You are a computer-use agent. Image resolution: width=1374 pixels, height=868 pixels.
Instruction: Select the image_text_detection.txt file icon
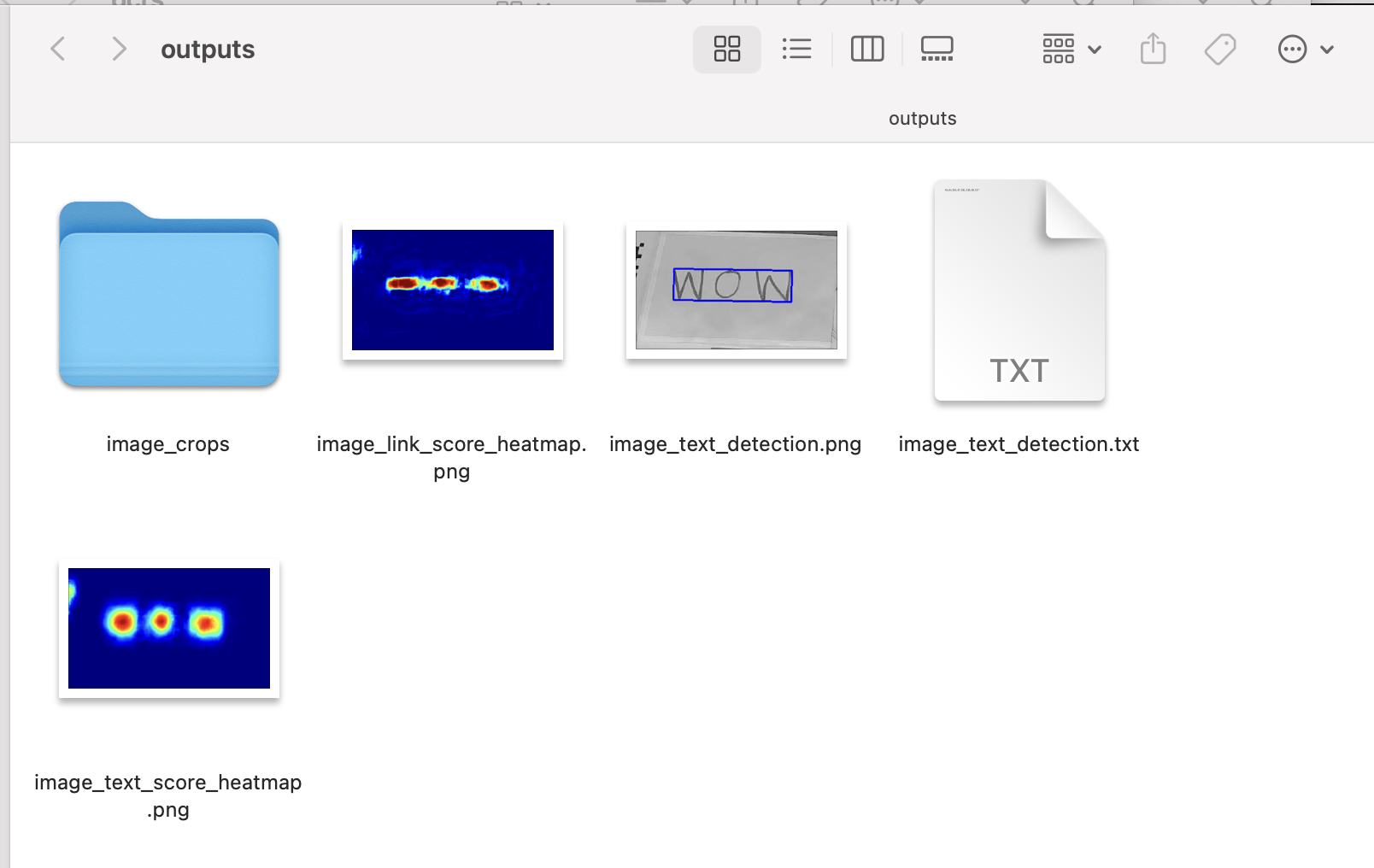point(1019,290)
